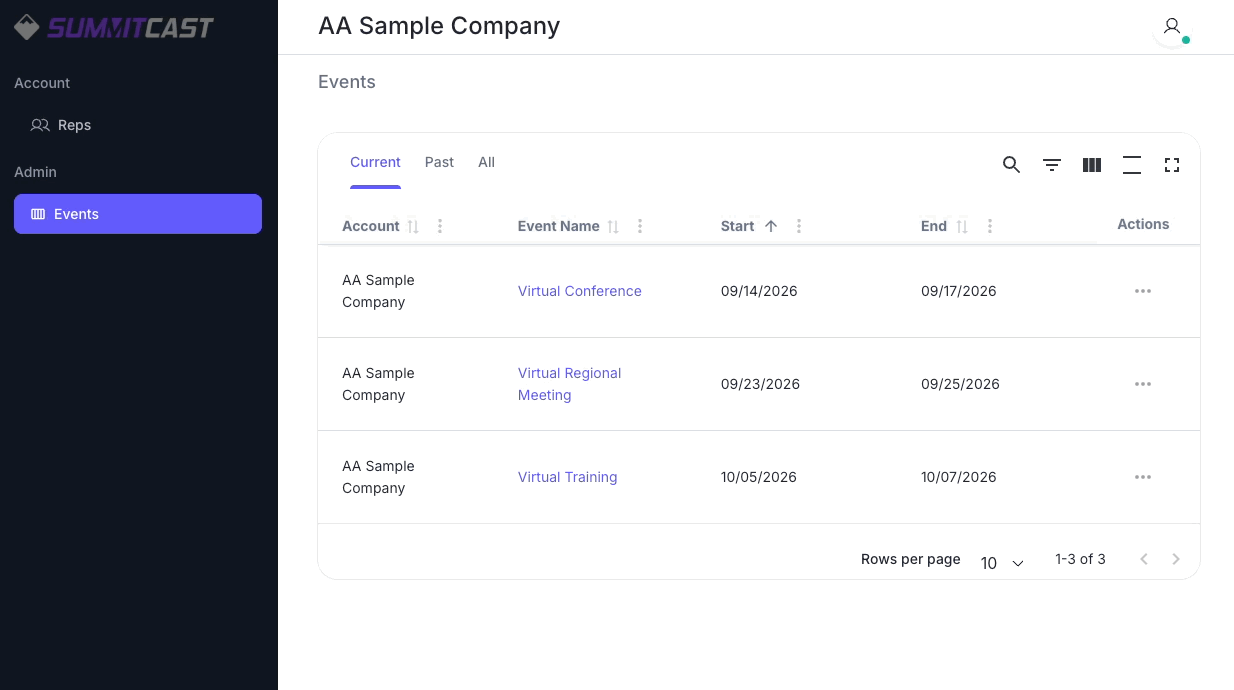Sort by the Account column arrows

pos(413,227)
